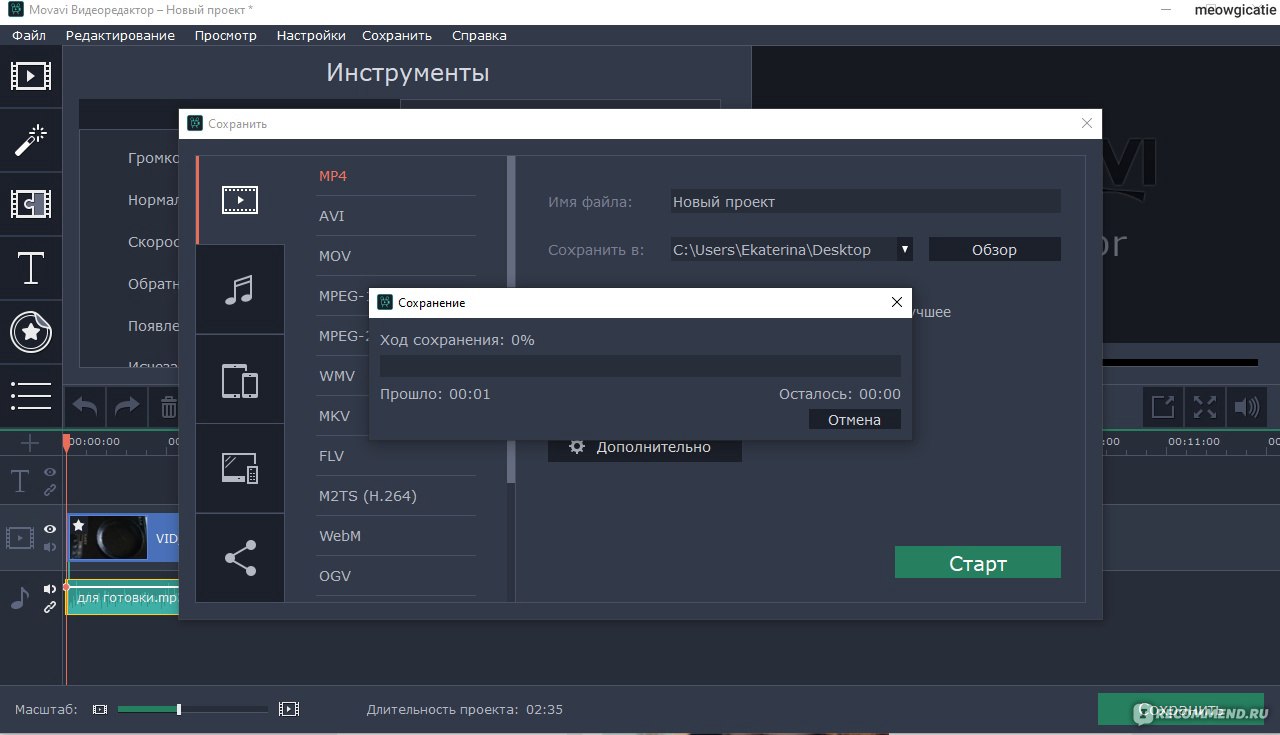Open the Редактирование menu
The height and width of the screenshot is (735, 1280).
click(120, 35)
